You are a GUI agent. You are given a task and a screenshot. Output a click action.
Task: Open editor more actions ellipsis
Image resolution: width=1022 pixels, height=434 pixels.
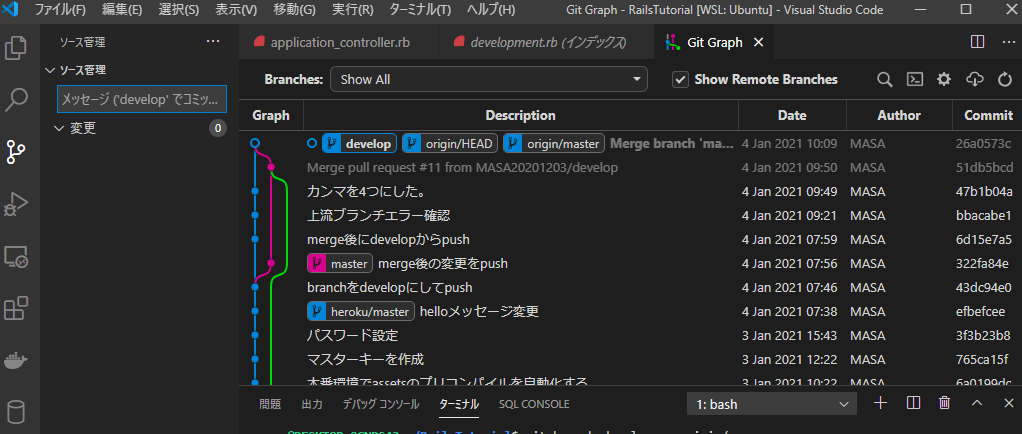1008,42
